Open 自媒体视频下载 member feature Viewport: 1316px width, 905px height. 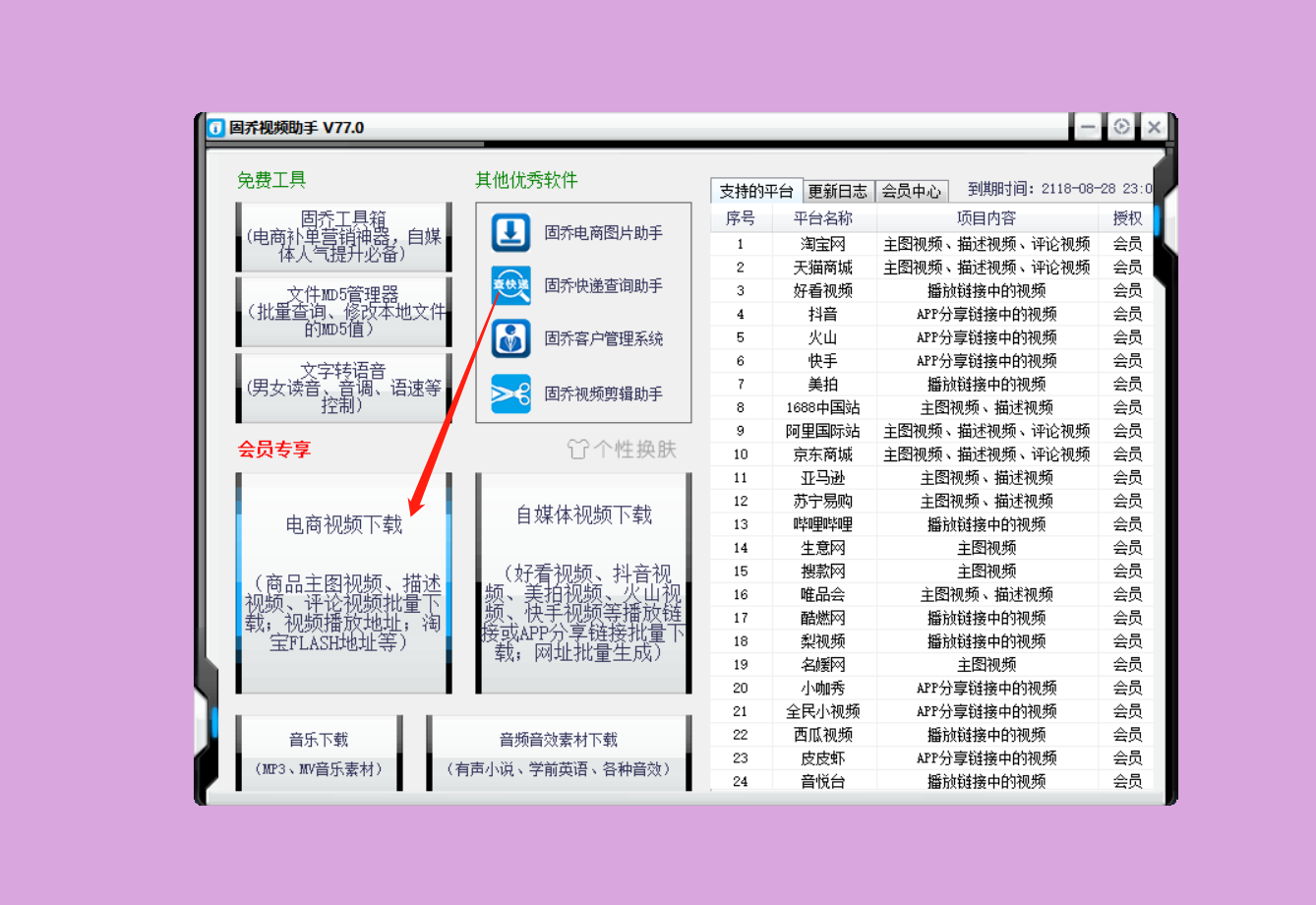584,583
